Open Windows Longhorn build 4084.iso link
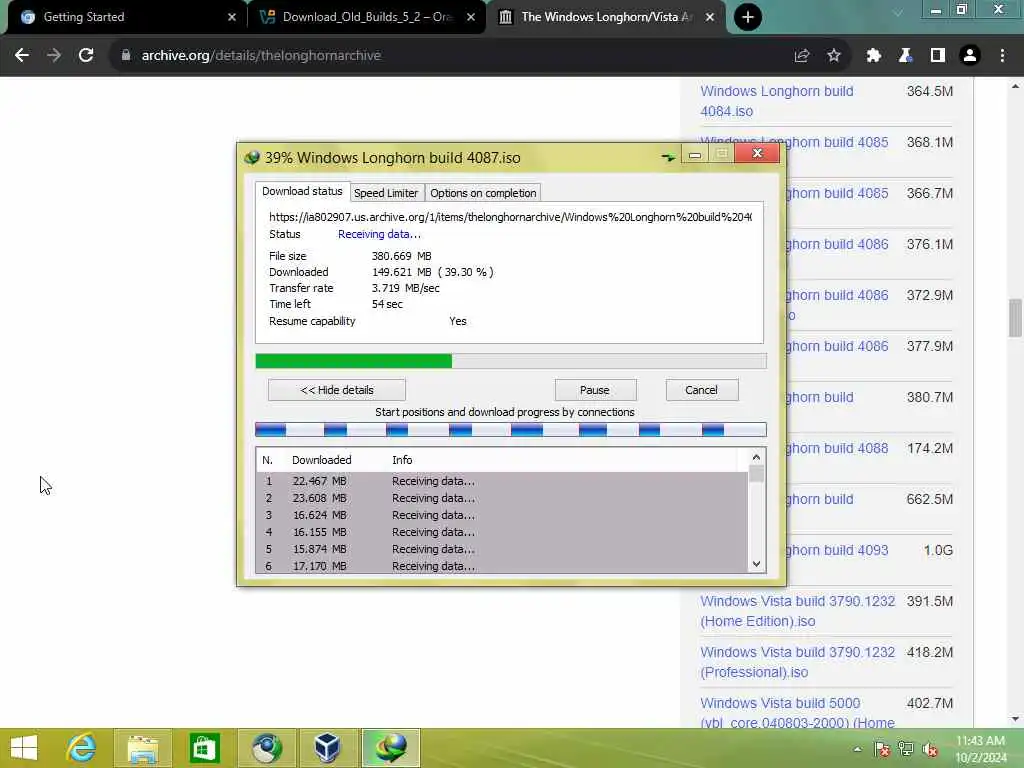Screen dimensions: 1024x768 point(776,101)
